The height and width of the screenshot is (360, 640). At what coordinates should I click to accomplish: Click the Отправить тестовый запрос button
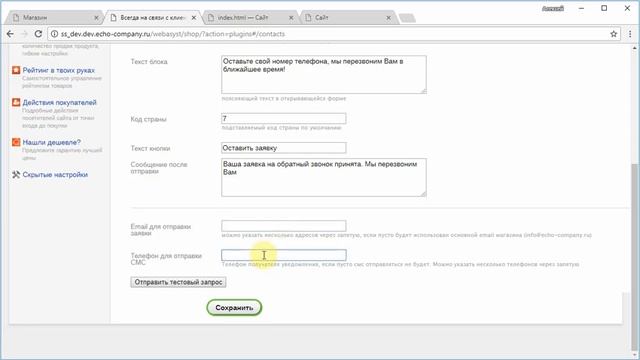(178, 282)
